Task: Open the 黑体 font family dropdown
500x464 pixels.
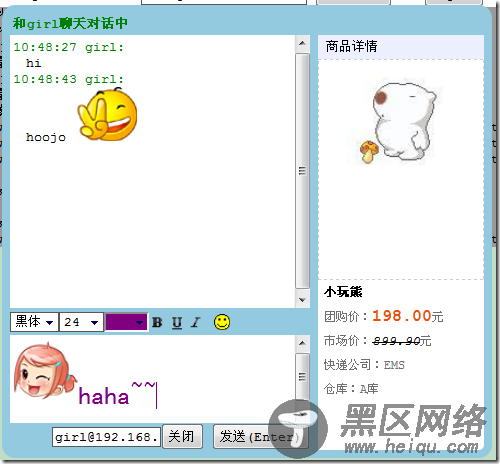Action: coord(34,322)
